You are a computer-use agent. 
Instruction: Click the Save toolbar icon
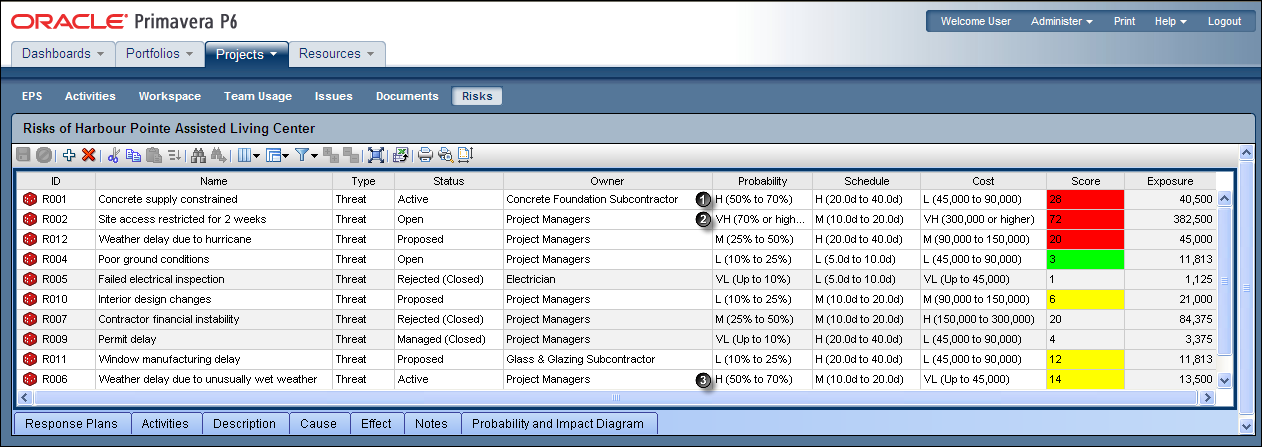click(24, 155)
